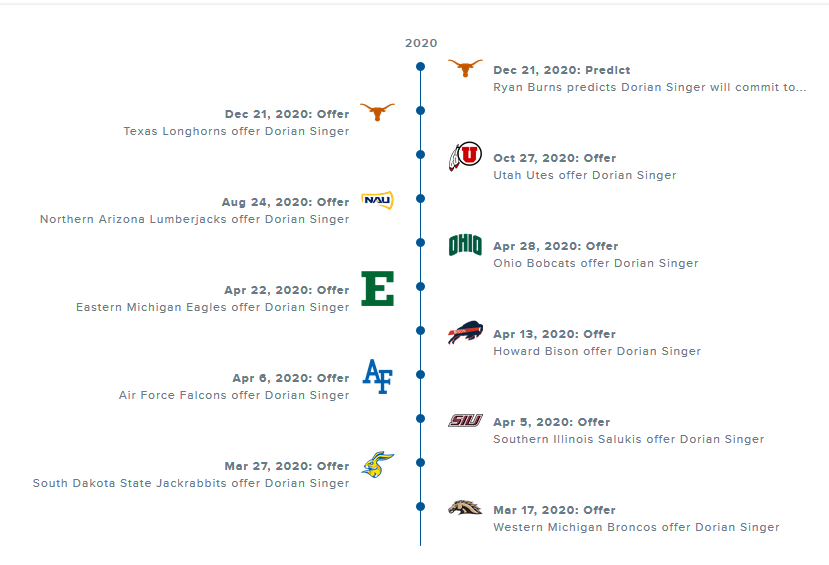
Task: Click the Ohio Bobcats logo
Action: (465, 245)
